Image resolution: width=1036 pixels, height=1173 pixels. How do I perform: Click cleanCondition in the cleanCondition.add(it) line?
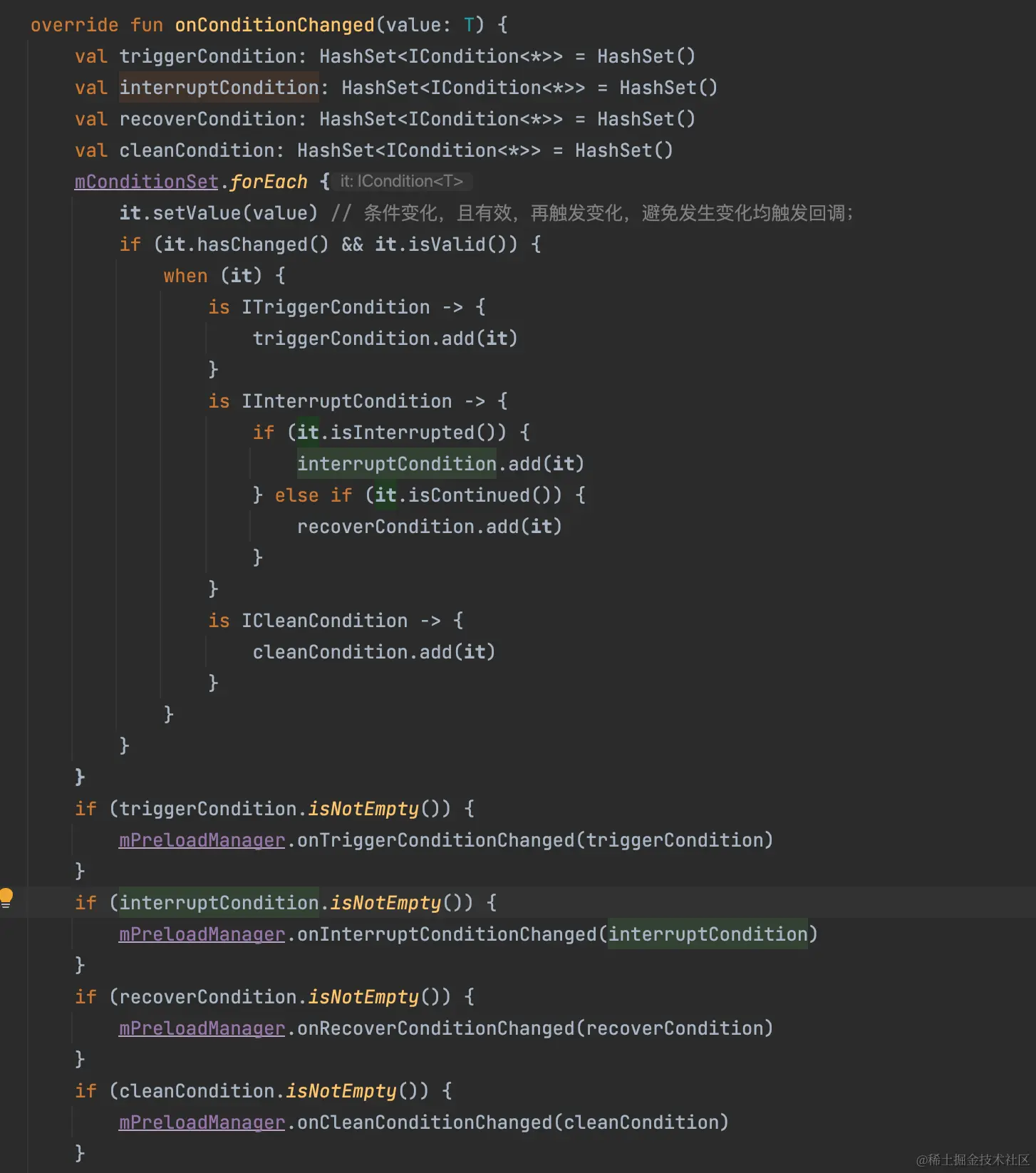coord(330,652)
